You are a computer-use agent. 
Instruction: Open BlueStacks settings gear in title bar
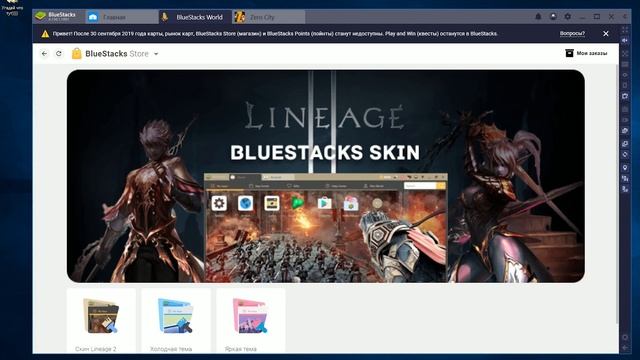pyautogui.click(x=568, y=17)
